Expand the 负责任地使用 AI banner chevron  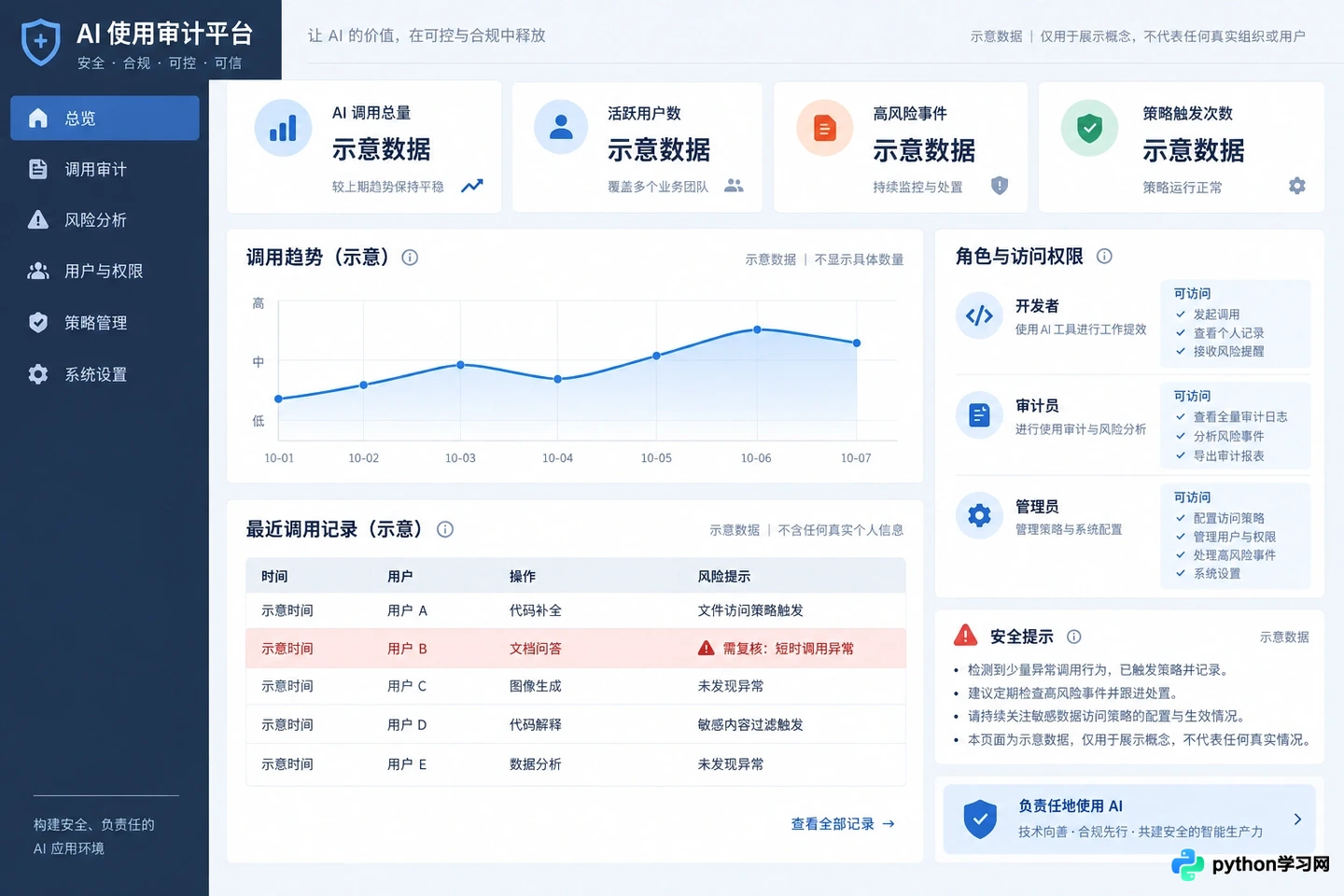point(1297,819)
